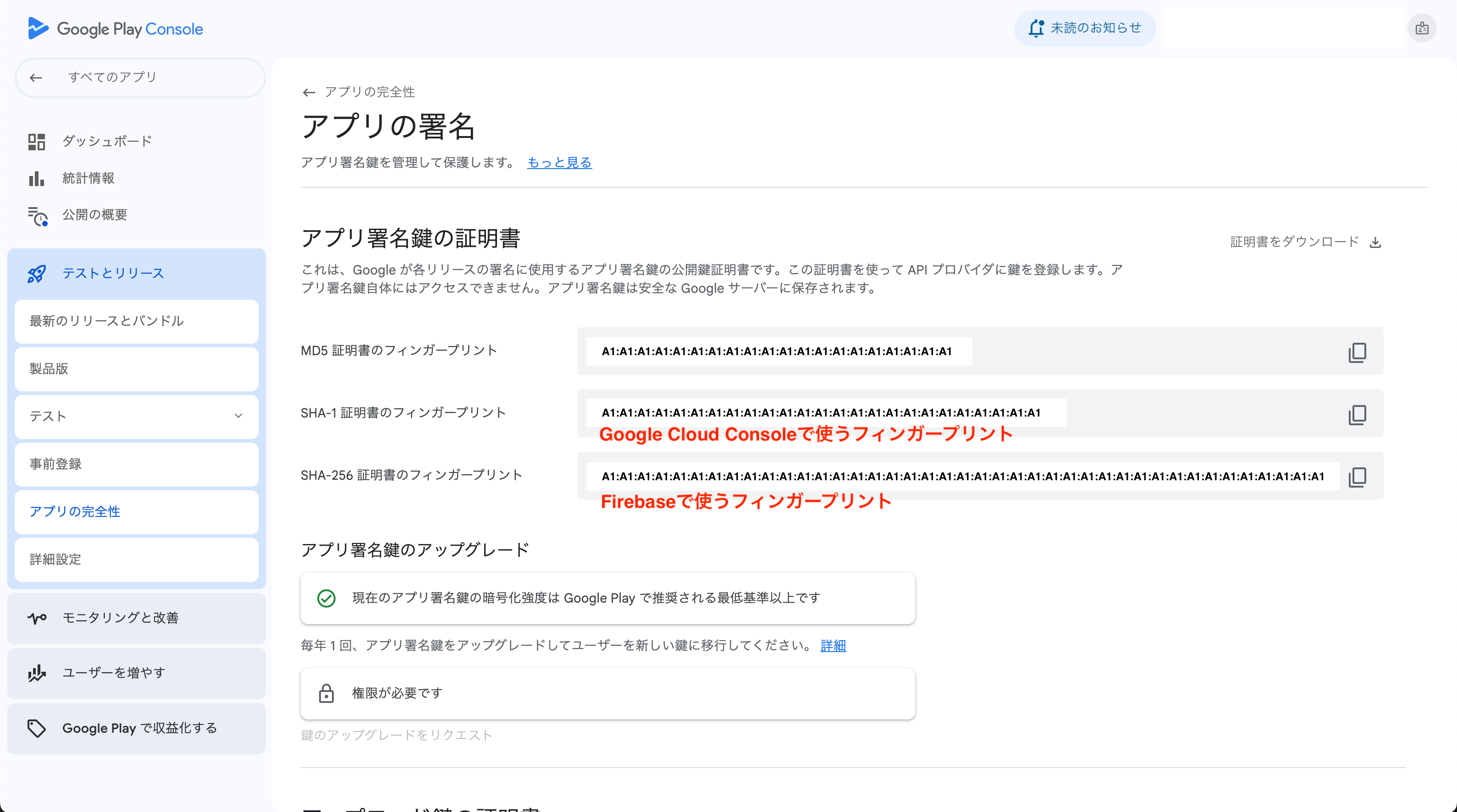Click the SHA-256 fingerprint value field
This screenshot has width=1457, height=812.
pyautogui.click(x=962, y=477)
